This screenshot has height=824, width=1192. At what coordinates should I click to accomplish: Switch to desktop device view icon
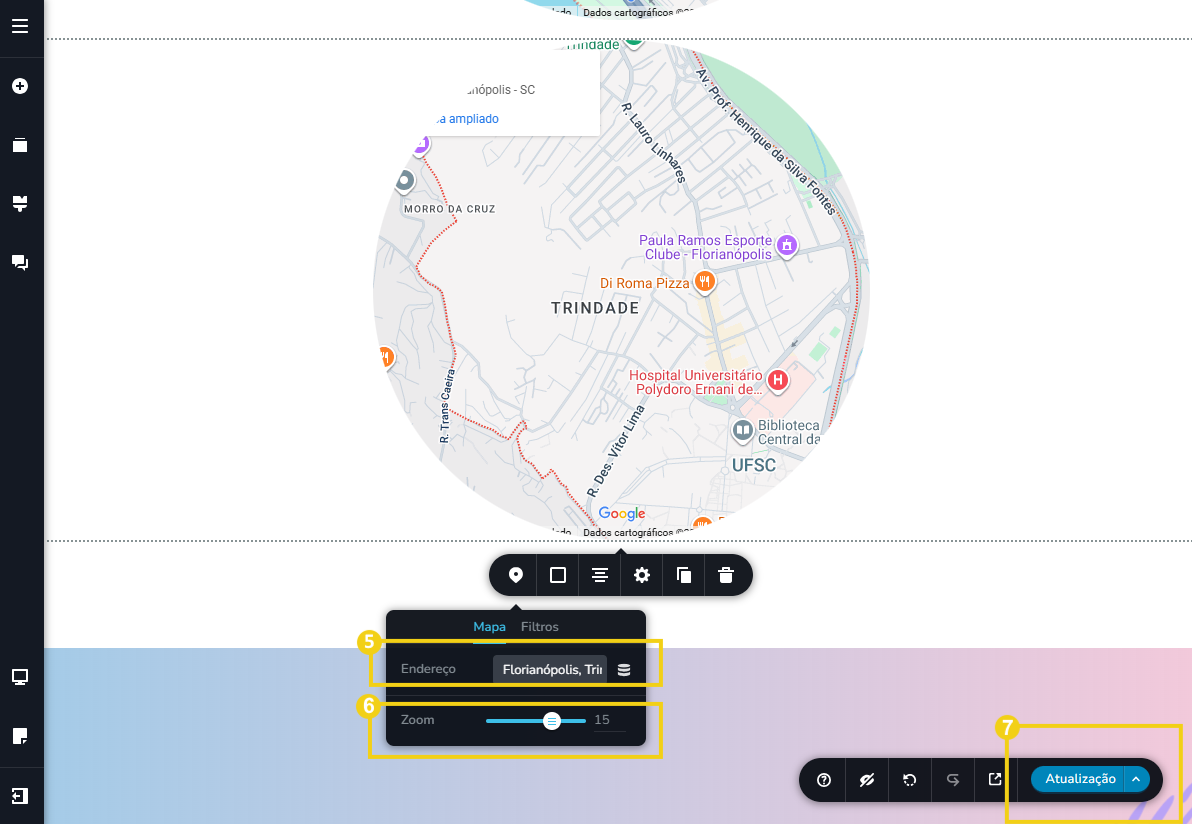pyautogui.click(x=21, y=677)
